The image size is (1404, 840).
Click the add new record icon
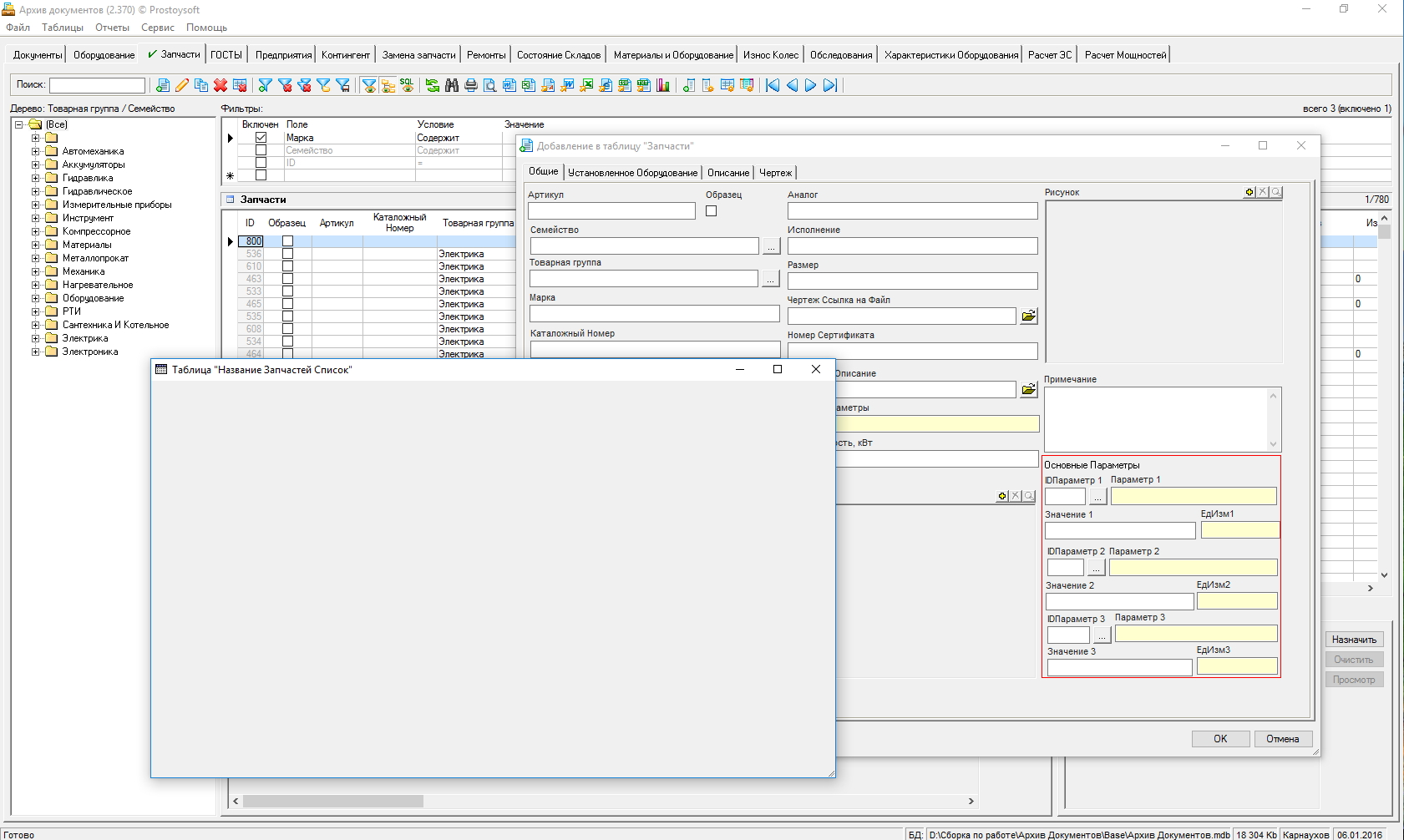(163, 85)
